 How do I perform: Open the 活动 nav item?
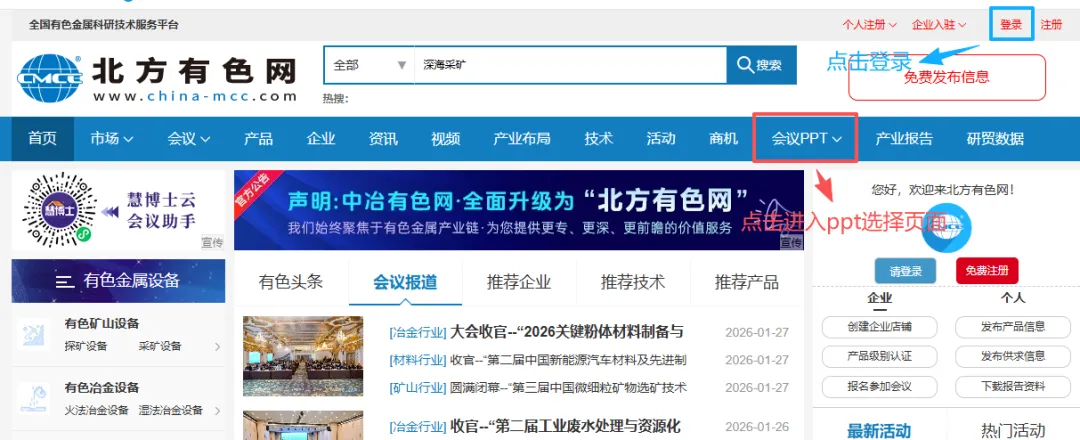click(x=661, y=138)
